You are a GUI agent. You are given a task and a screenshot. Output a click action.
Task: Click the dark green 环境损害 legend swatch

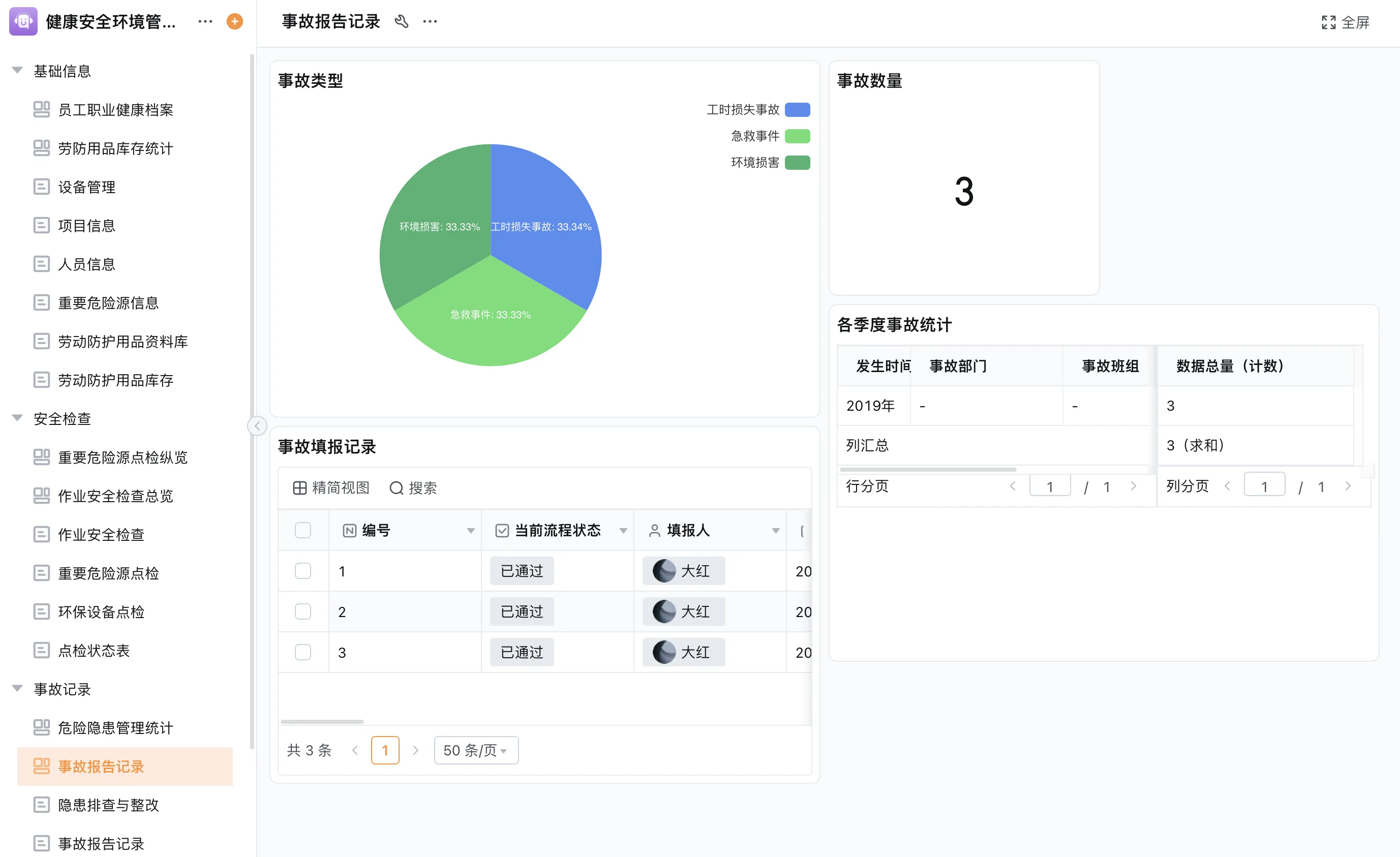tap(797, 163)
